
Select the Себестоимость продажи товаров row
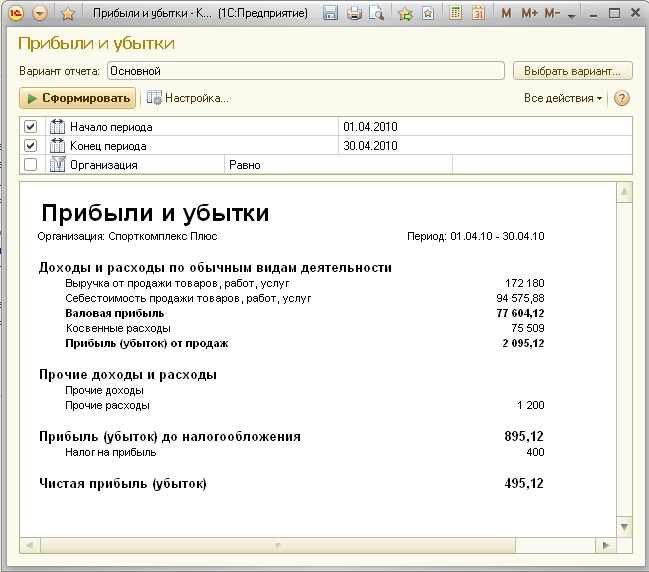[188, 298]
